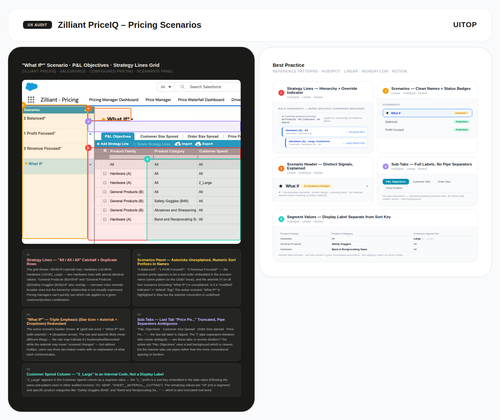The height and width of the screenshot is (420, 500).
Task: Select Customer Size tab in Best Practice card
Action: coord(421,182)
